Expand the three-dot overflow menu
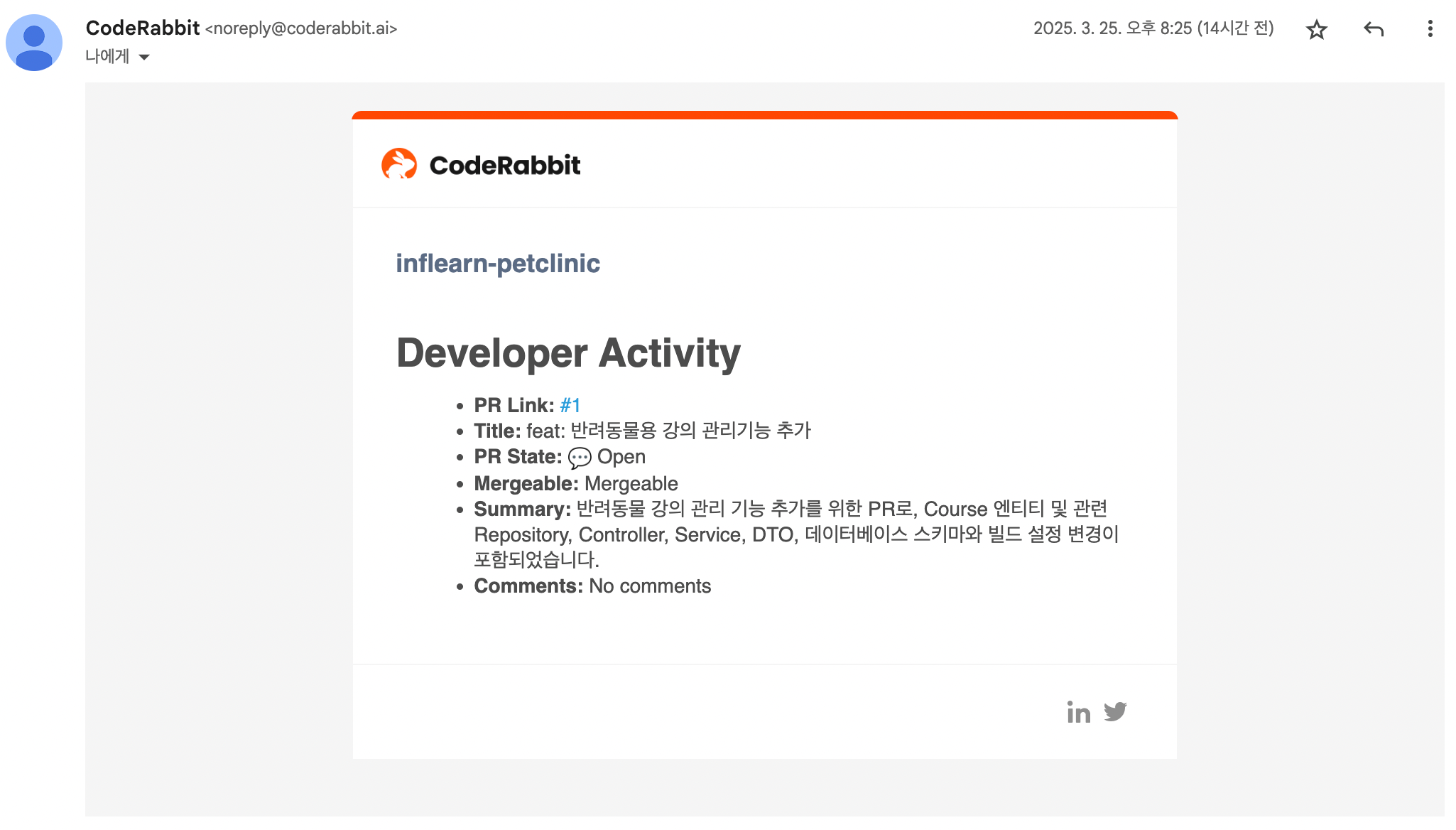This screenshot has height=830, width=1456. [1430, 30]
